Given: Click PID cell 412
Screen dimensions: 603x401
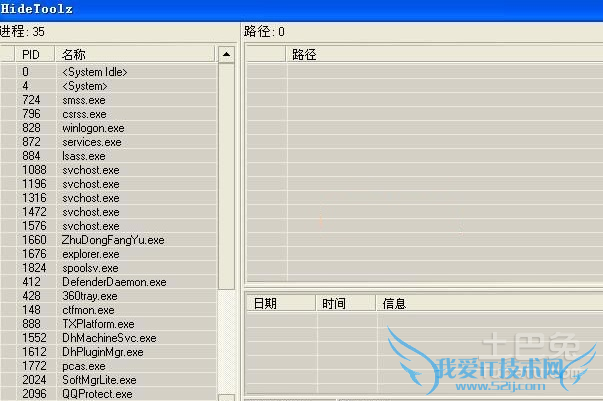Looking at the screenshot, I should [31, 282].
